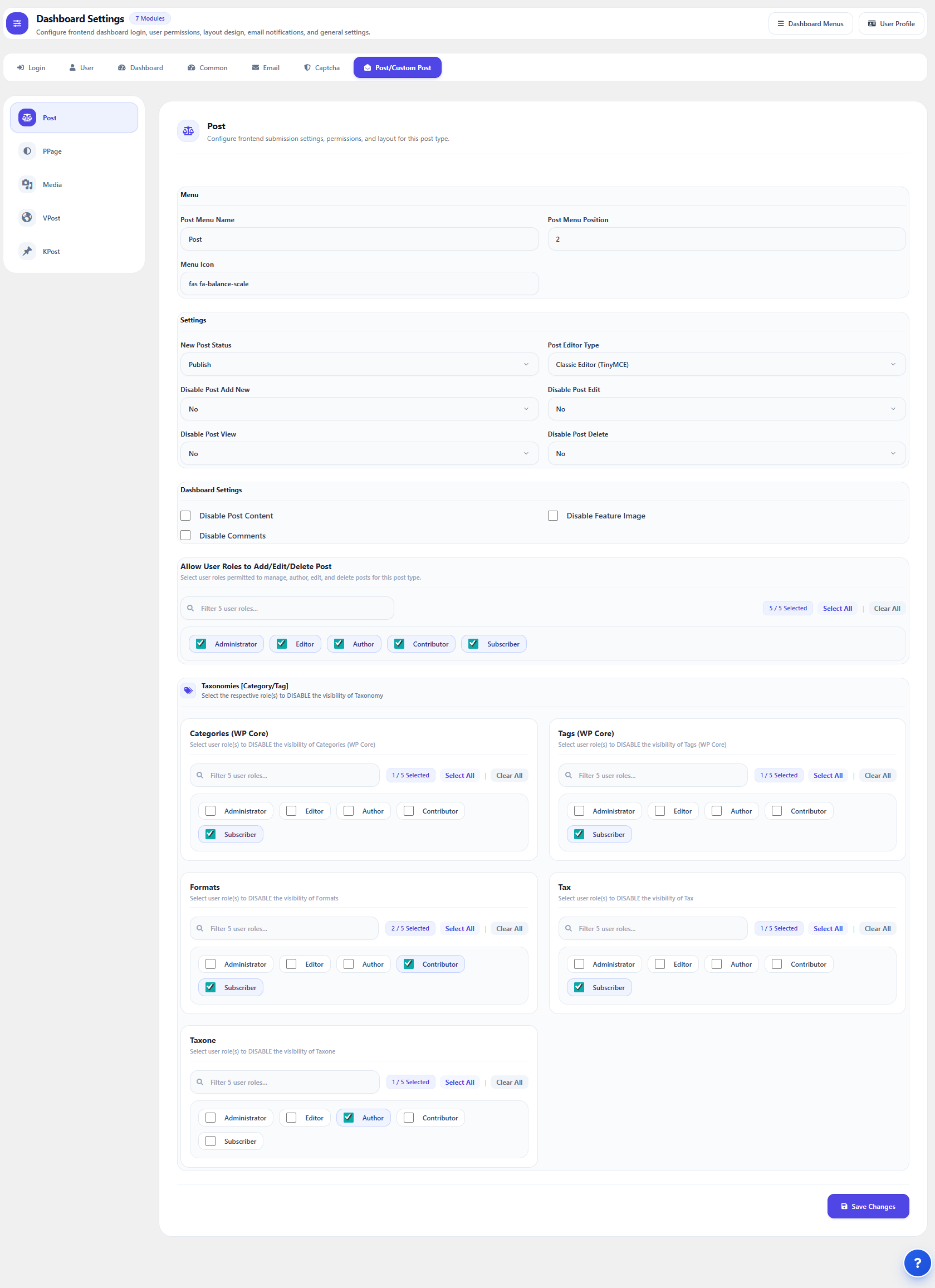Screen dimensions: 935x1288
Task: Click the Media icon in sidebar
Action: click(x=27, y=184)
